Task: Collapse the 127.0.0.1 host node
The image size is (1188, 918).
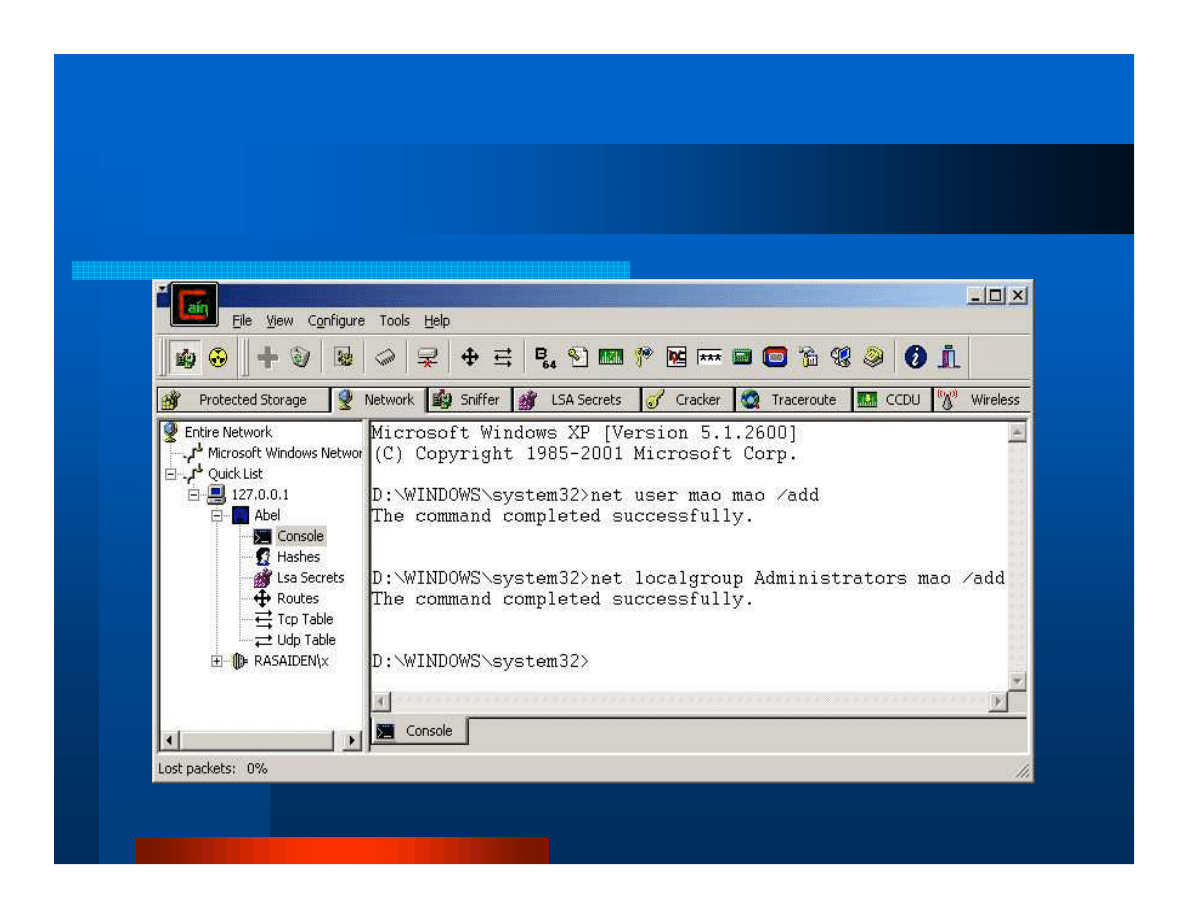Action: [x=194, y=495]
